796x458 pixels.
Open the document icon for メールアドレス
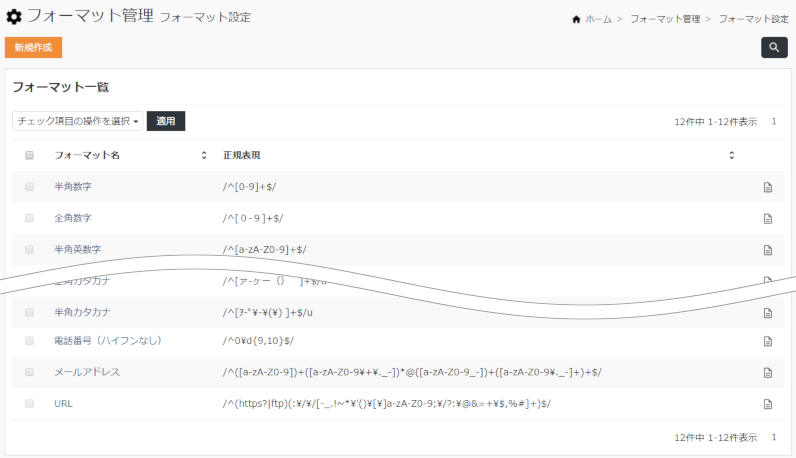click(768, 373)
